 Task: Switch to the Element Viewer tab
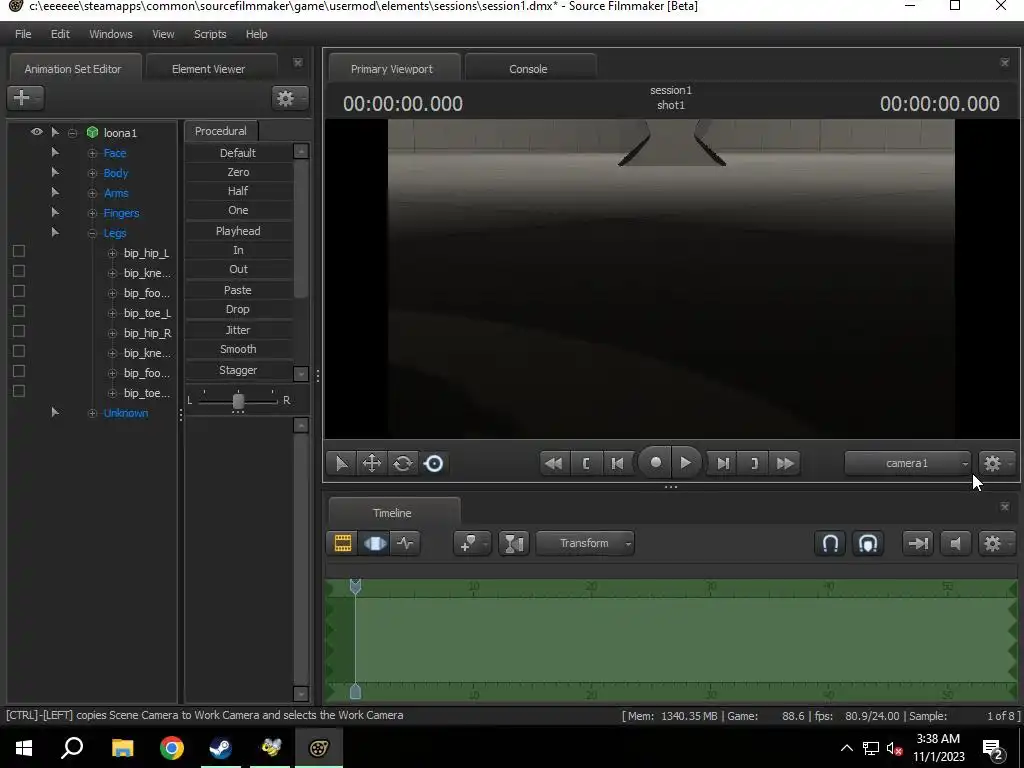[x=208, y=69]
